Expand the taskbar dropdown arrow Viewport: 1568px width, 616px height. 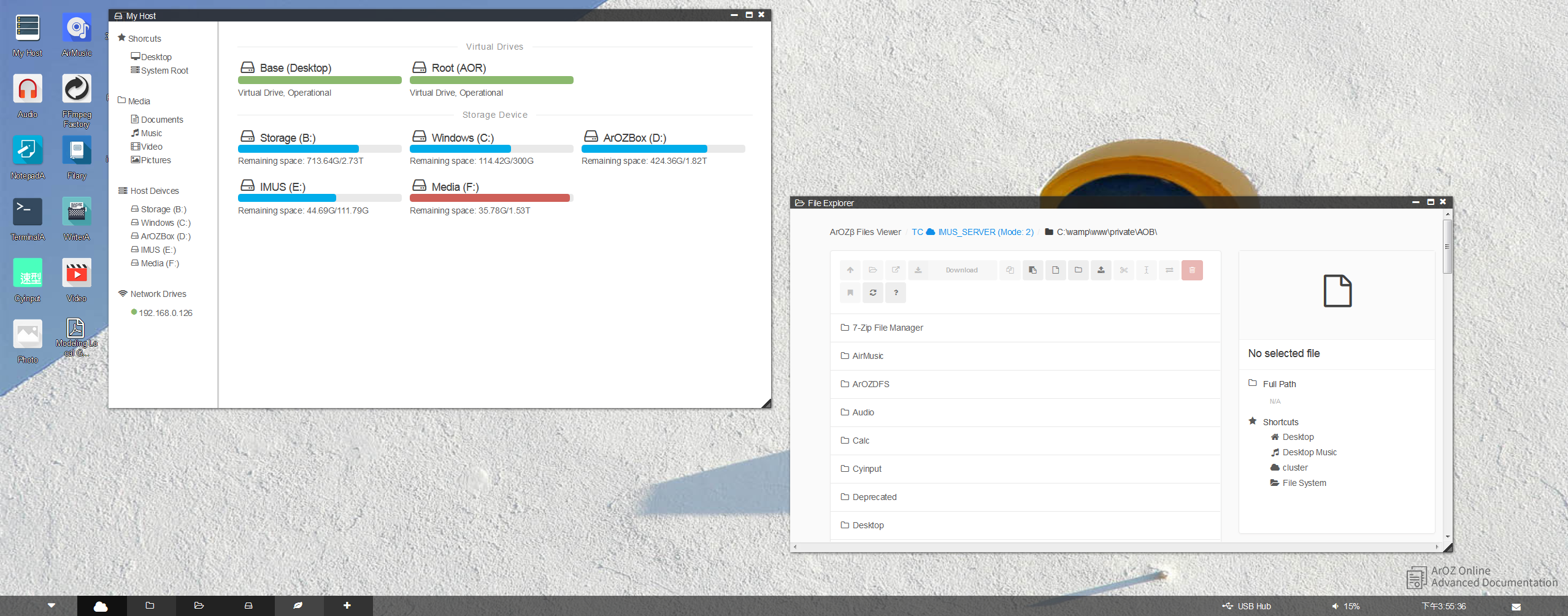click(52, 606)
